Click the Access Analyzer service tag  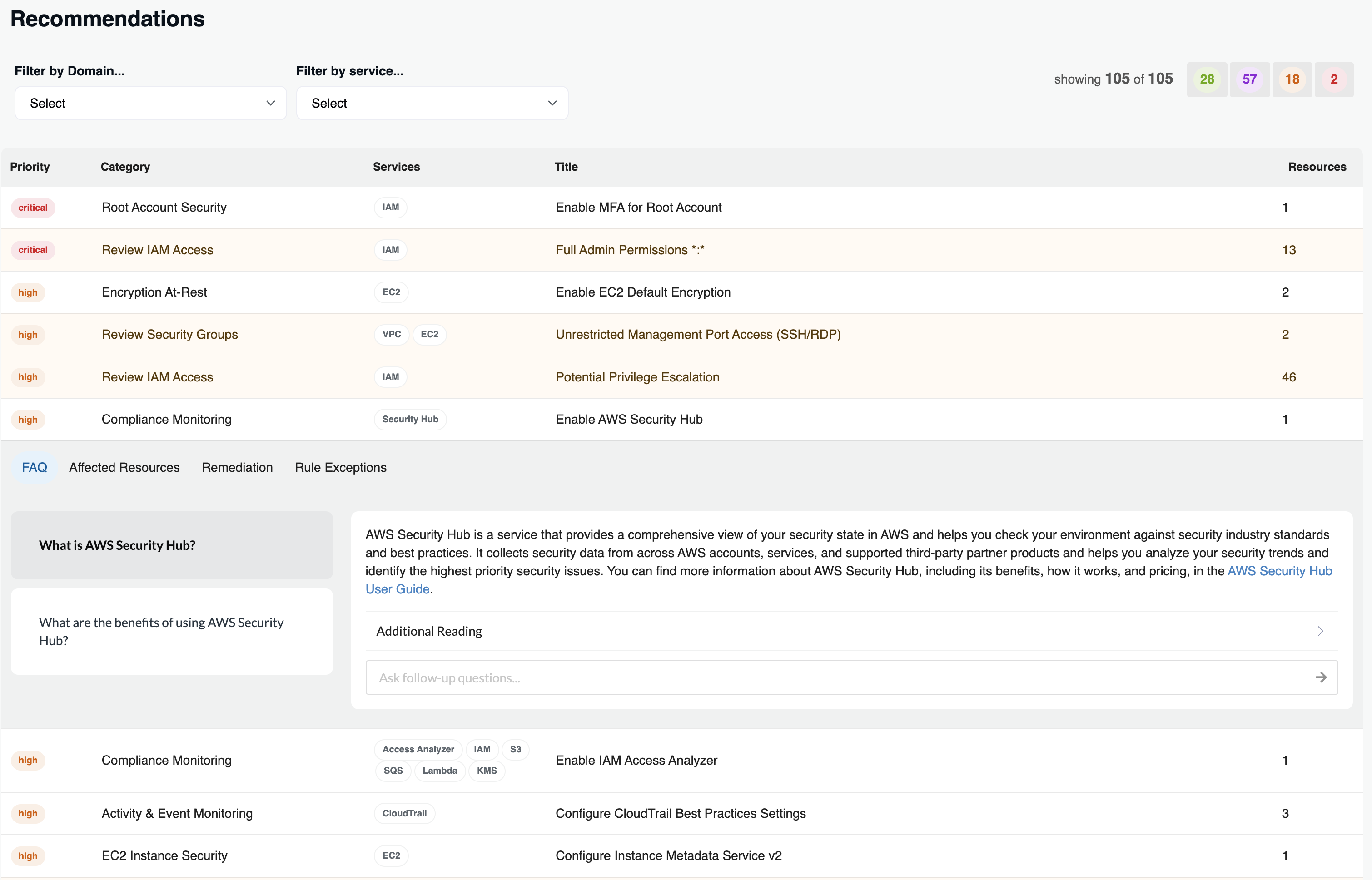[418, 749]
